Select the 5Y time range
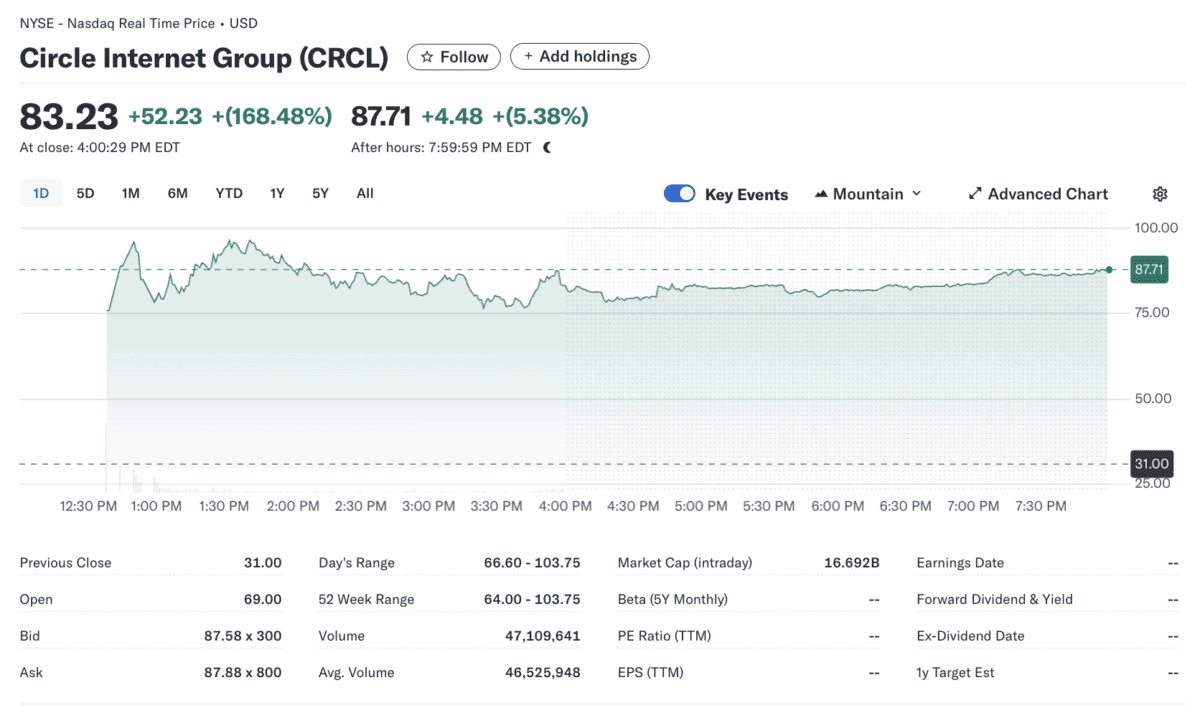1200x713 pixels. pos(320,193)
